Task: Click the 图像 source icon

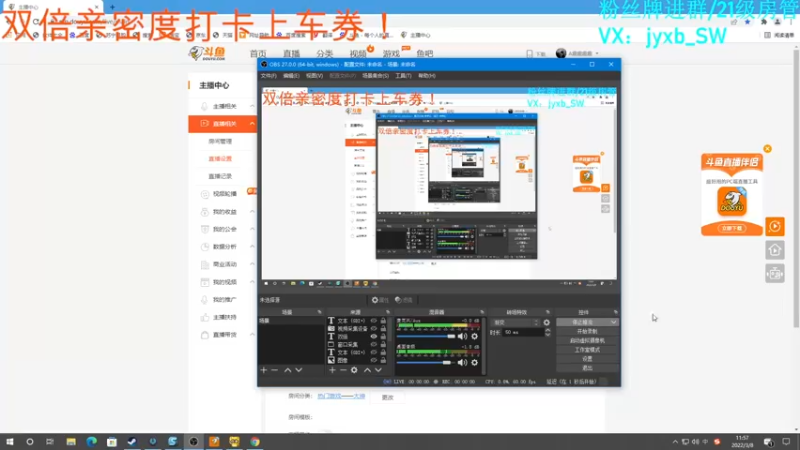Action: tap(331, 360)
